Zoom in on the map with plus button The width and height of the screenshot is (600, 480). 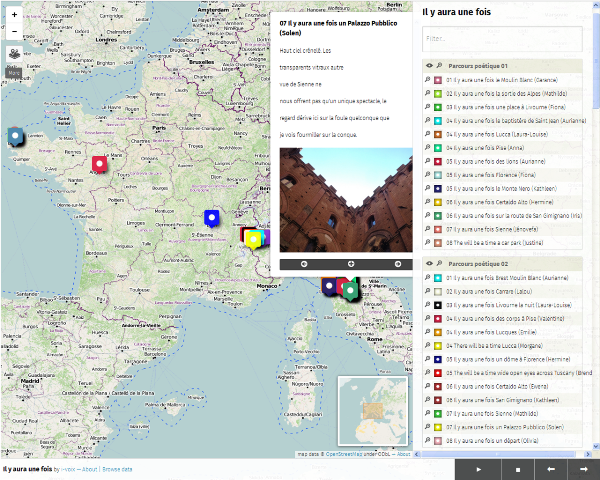tap(15, 15)
